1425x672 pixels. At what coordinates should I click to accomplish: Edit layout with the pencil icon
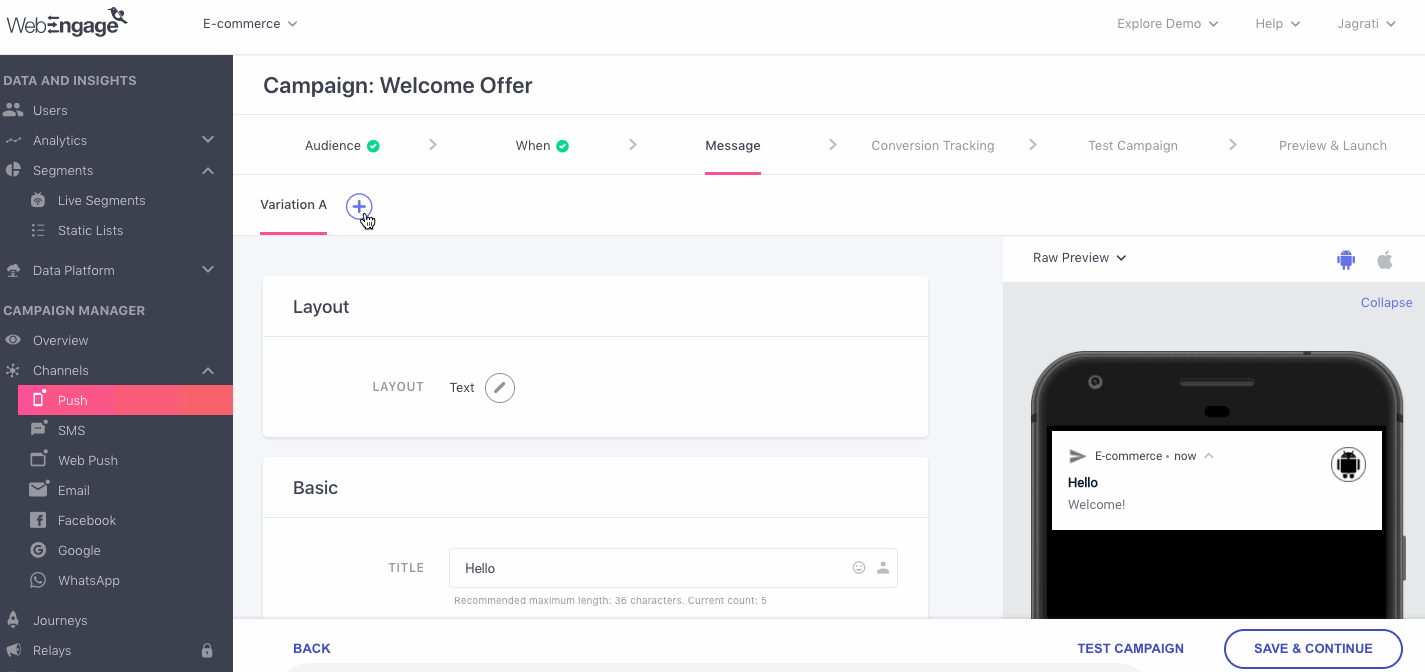pos(500,387)
